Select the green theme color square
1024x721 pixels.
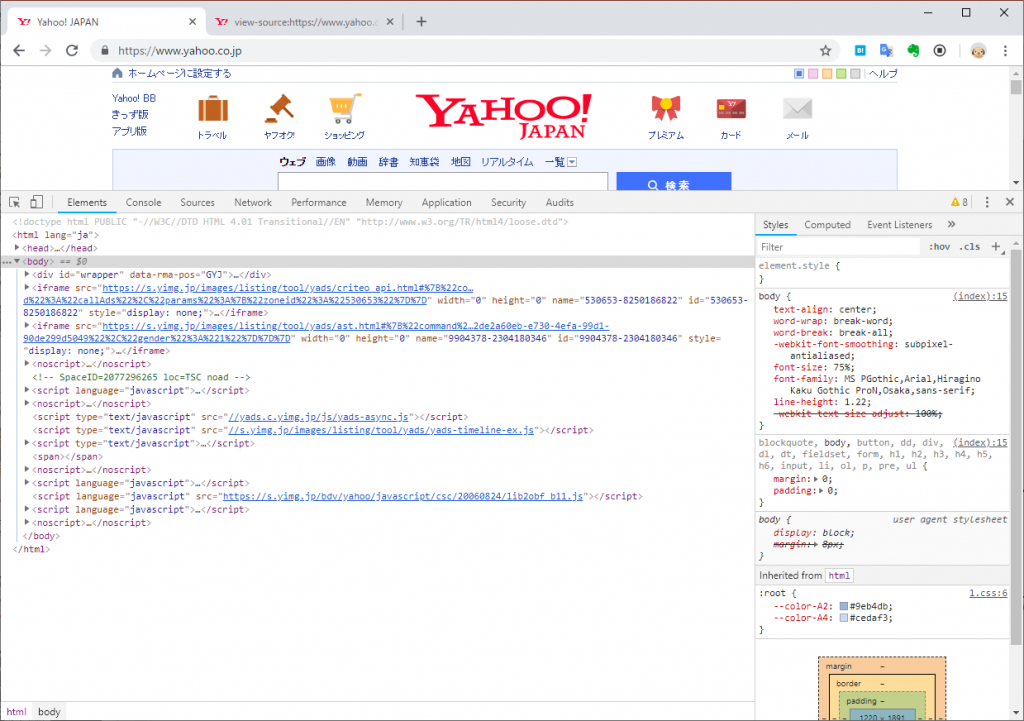(x=841, y=74)
